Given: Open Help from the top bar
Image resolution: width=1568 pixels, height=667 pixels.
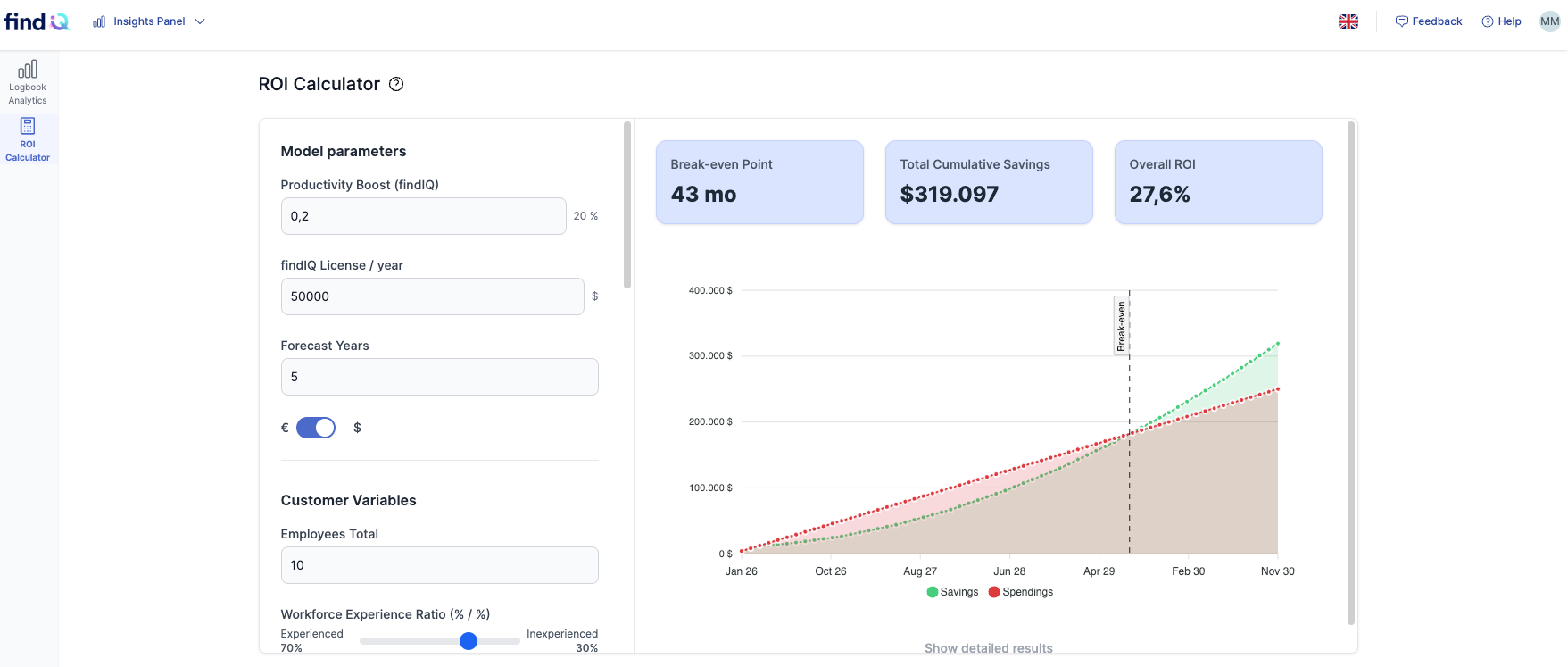Looking at the screenshot, I should coord(1501,21).
